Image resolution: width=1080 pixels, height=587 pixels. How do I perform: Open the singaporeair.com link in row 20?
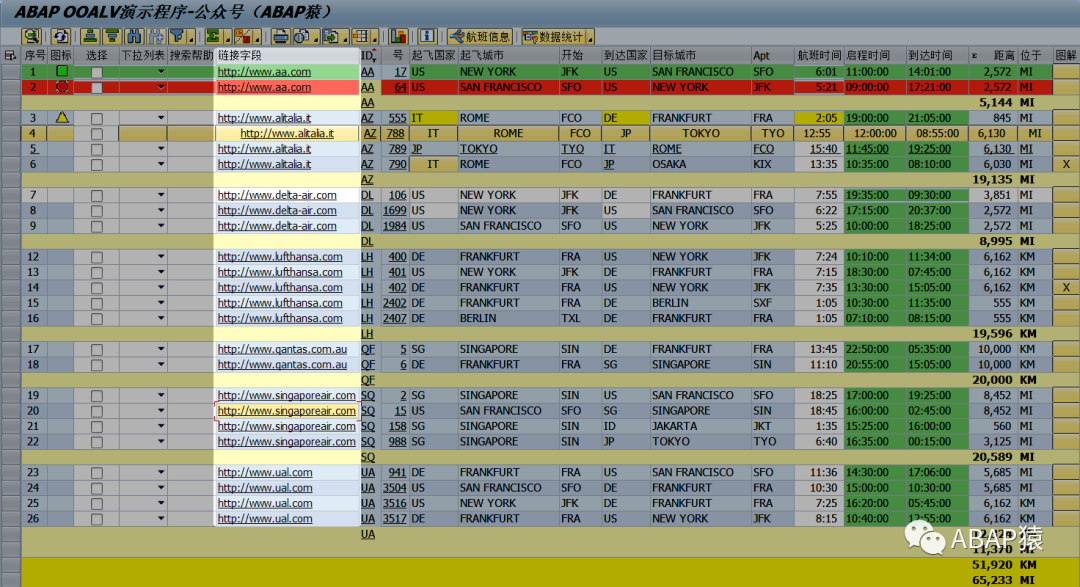(x=287, y=411)
